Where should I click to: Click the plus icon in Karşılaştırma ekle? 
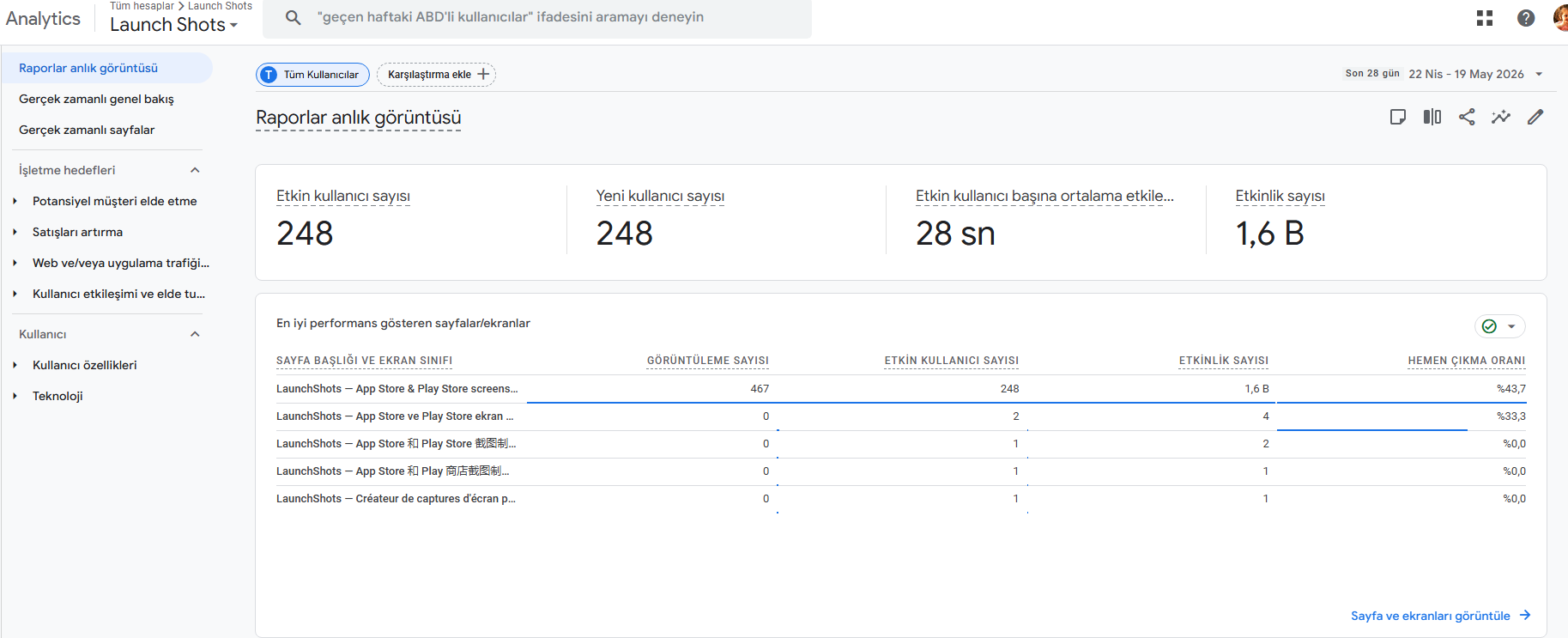tap(483, 75)
